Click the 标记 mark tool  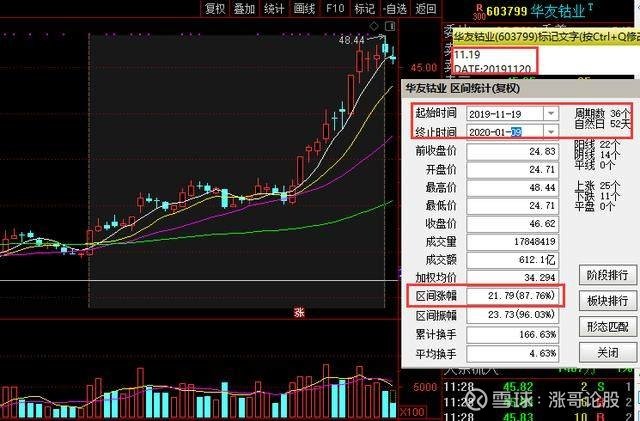[364, 9]
